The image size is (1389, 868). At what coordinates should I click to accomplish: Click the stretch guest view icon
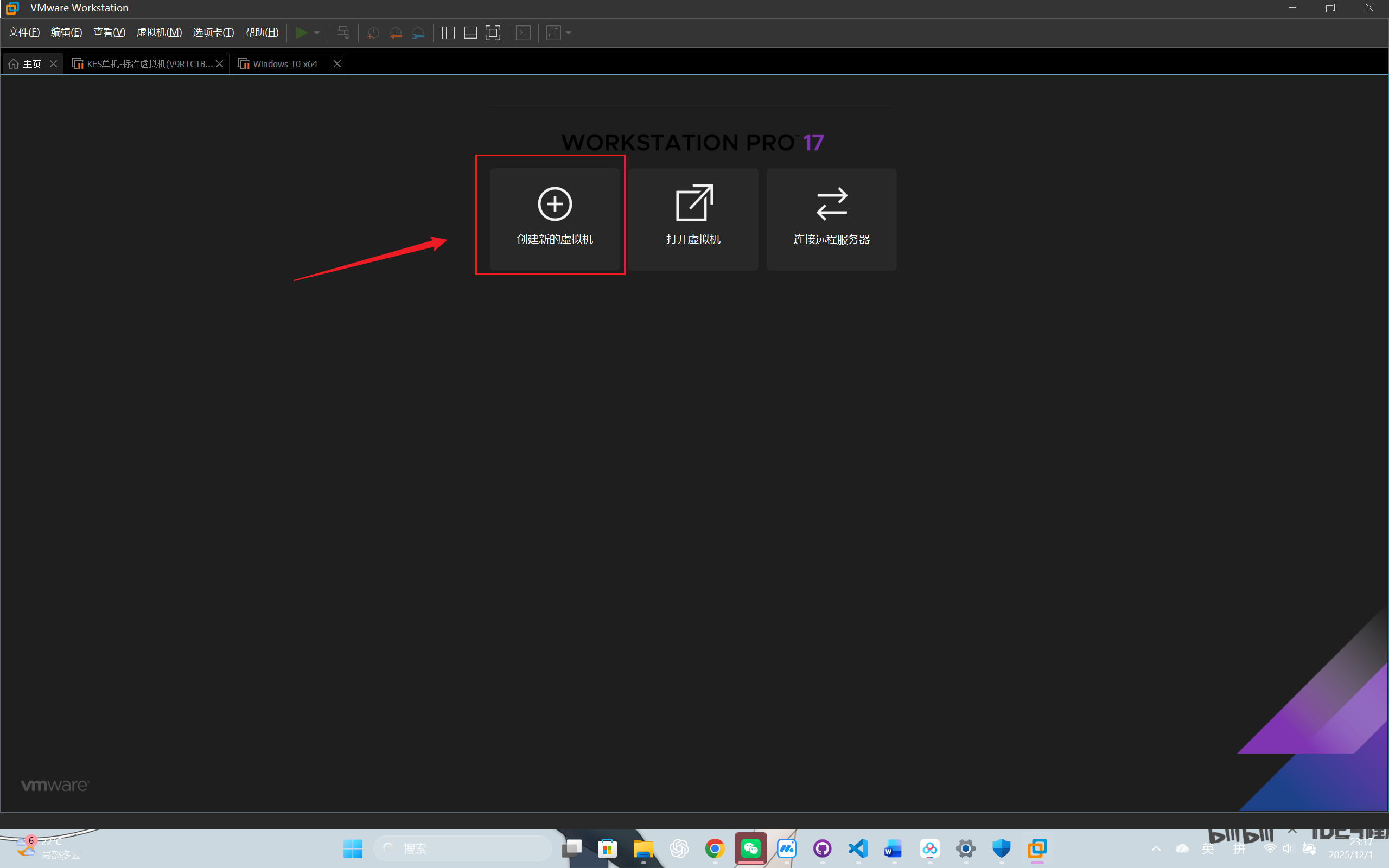click(x=553, y=33)
